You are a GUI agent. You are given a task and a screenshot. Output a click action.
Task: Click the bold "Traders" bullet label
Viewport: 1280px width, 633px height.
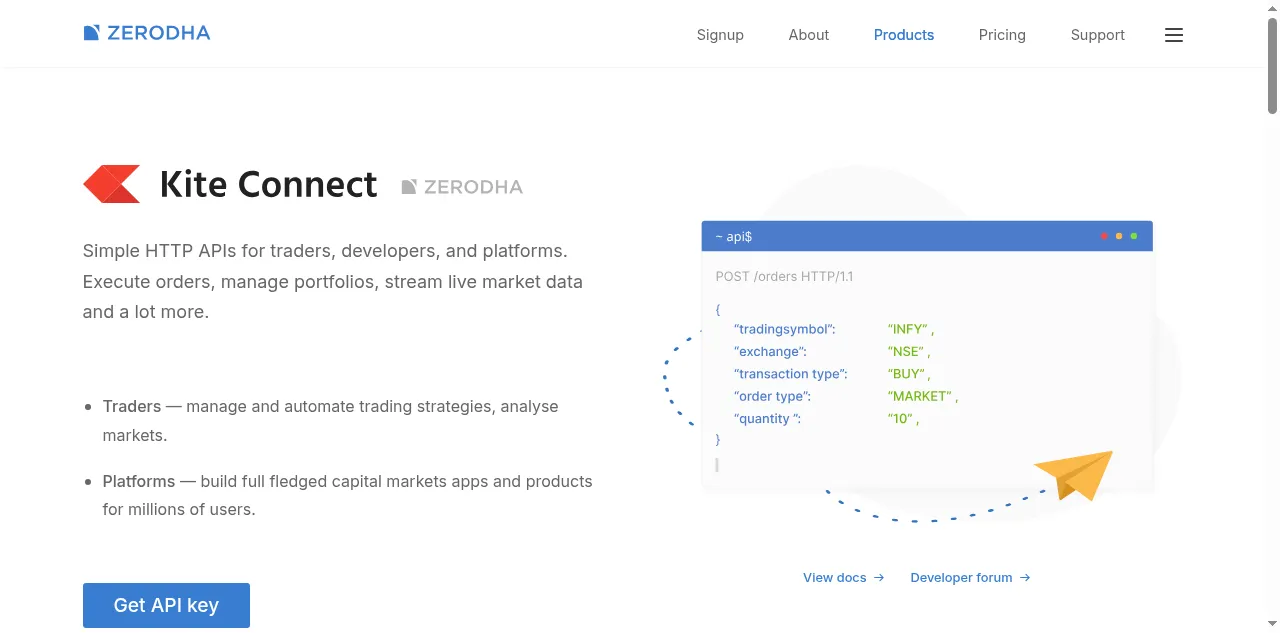132,406
